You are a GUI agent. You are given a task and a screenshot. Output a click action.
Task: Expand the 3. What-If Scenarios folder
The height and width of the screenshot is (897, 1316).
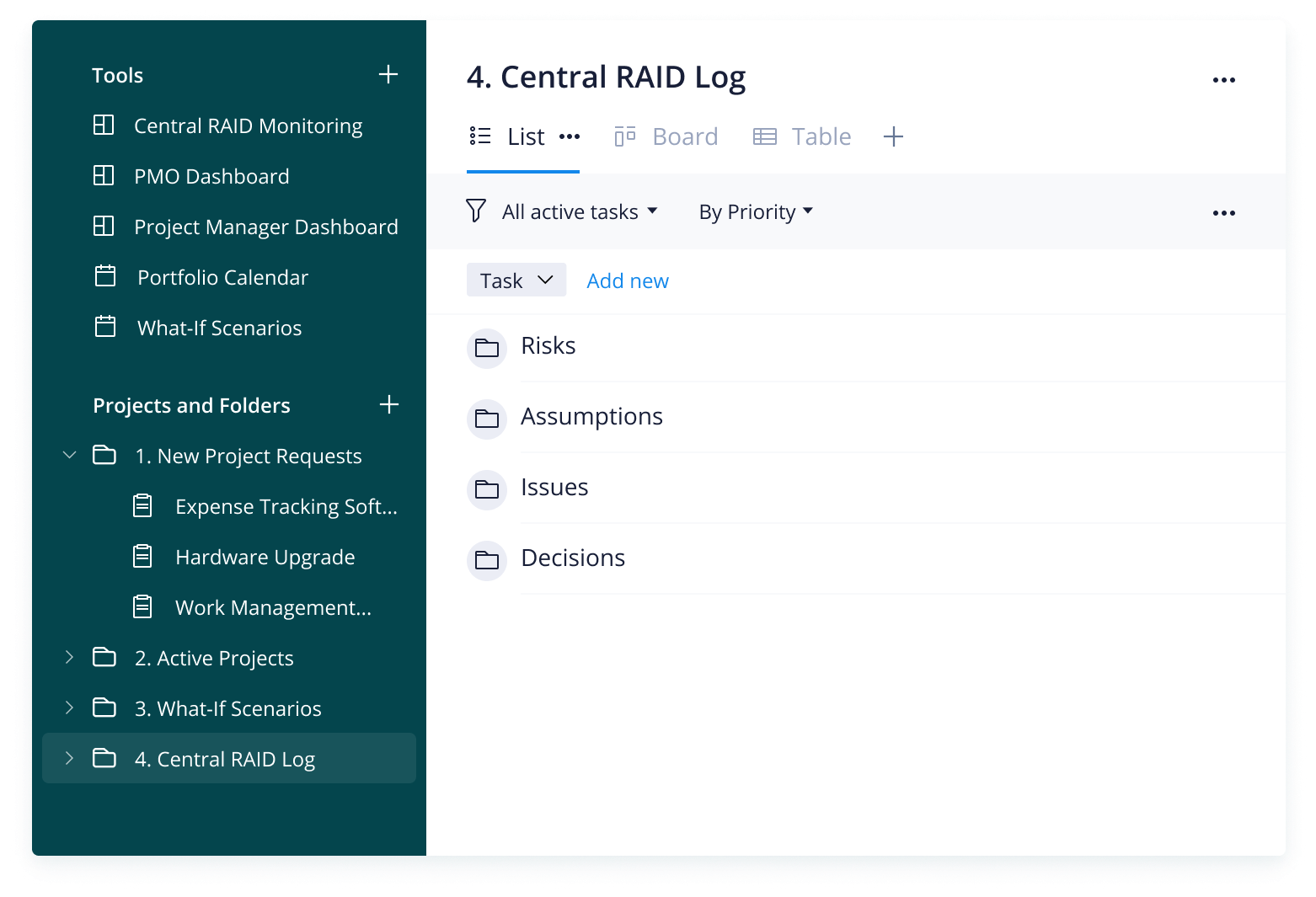click(x=69, y=707)
